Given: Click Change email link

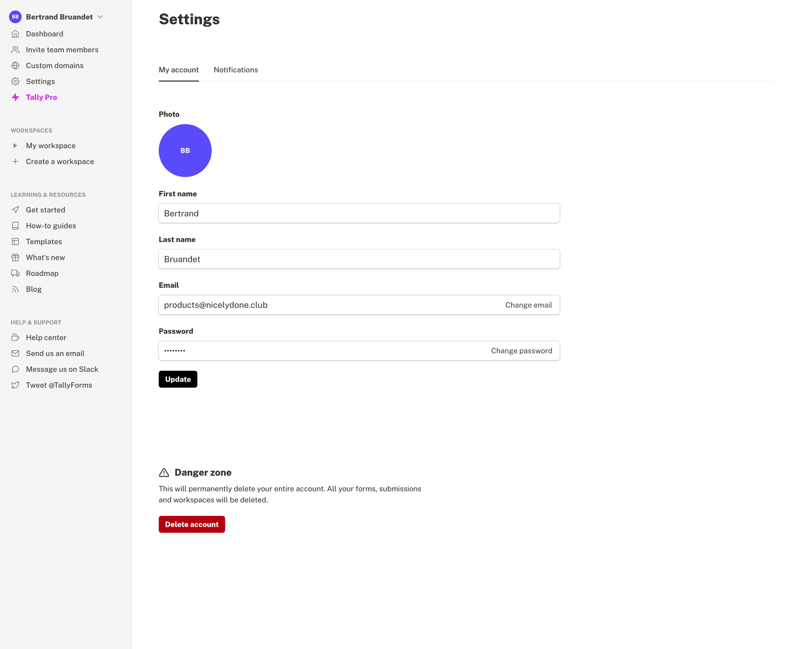Looking at the screenshot, I should [529, 305].
